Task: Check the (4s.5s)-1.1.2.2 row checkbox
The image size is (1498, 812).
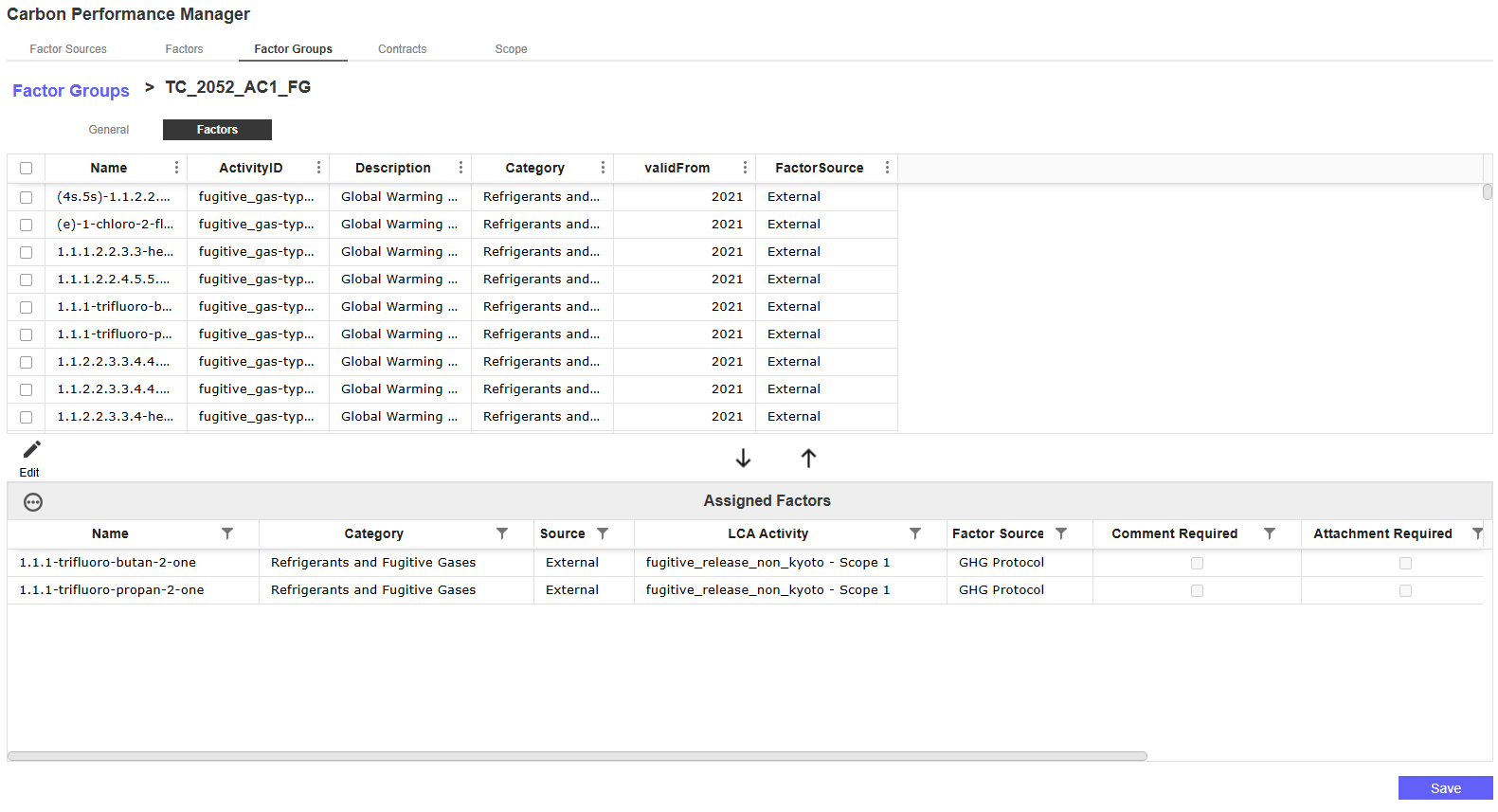Action: coord(27,197)
